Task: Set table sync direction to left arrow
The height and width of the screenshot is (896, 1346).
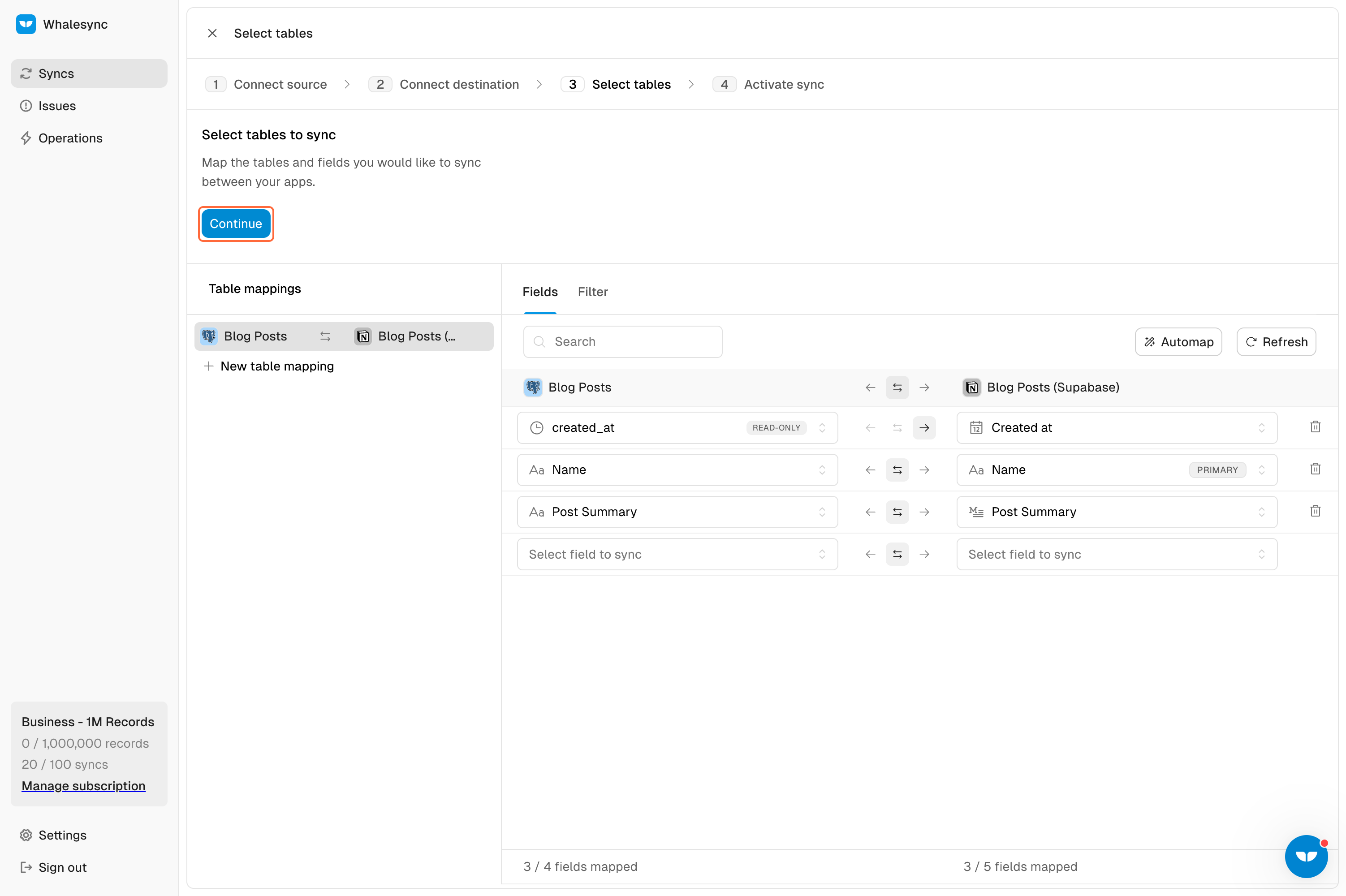Action: [871, 388]
